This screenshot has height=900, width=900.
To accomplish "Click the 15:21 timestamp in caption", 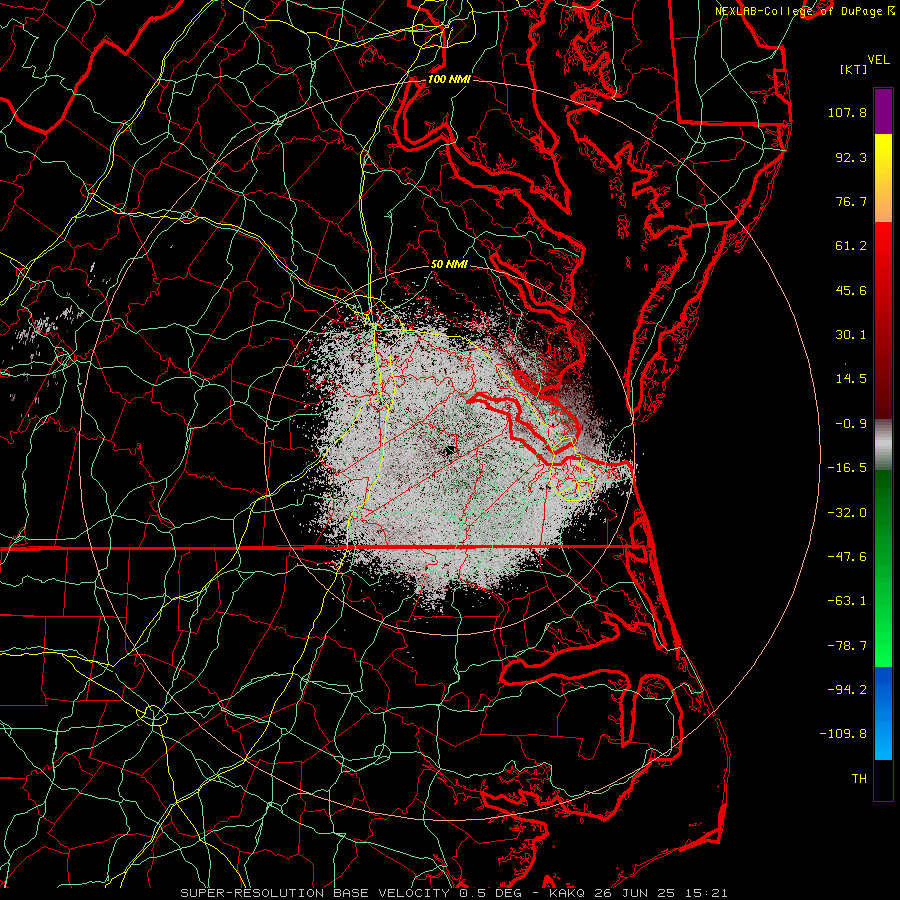I will tap(708, 893).
